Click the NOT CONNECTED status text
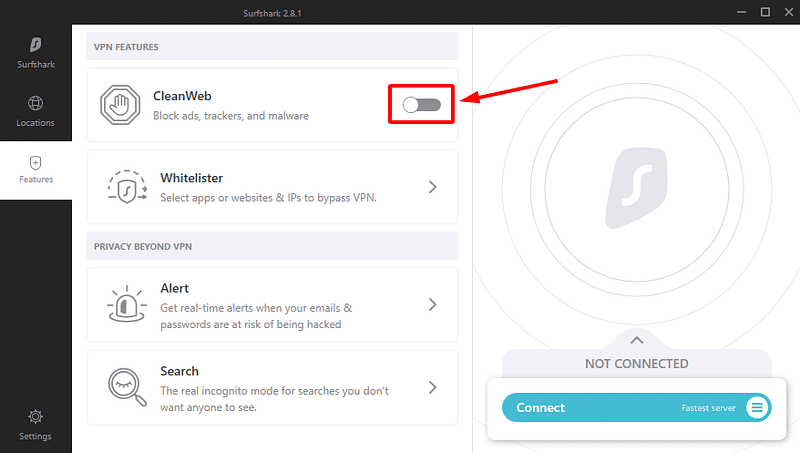The width and height of the screenshot is (800, 453). tap(636, 364)
